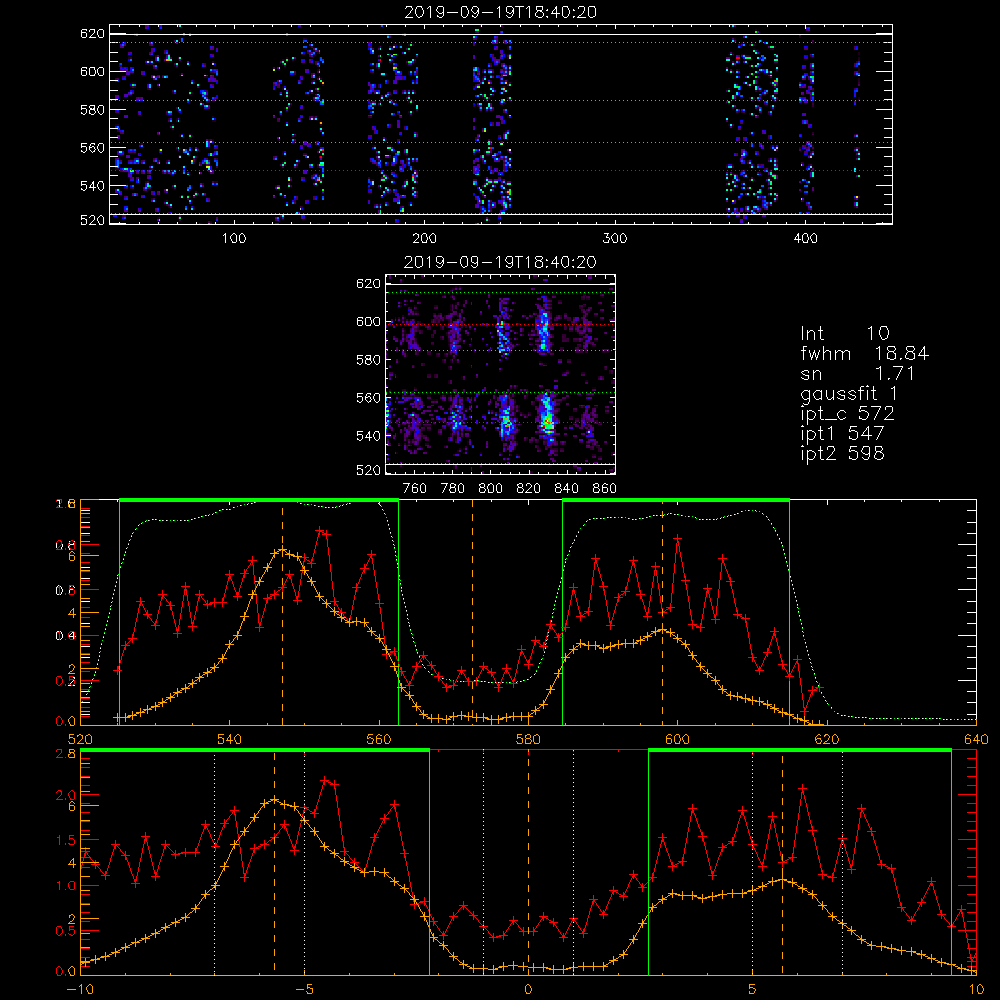
Task: Click the bottom plot x-axis label 0
Action: (x=528, y=989)
